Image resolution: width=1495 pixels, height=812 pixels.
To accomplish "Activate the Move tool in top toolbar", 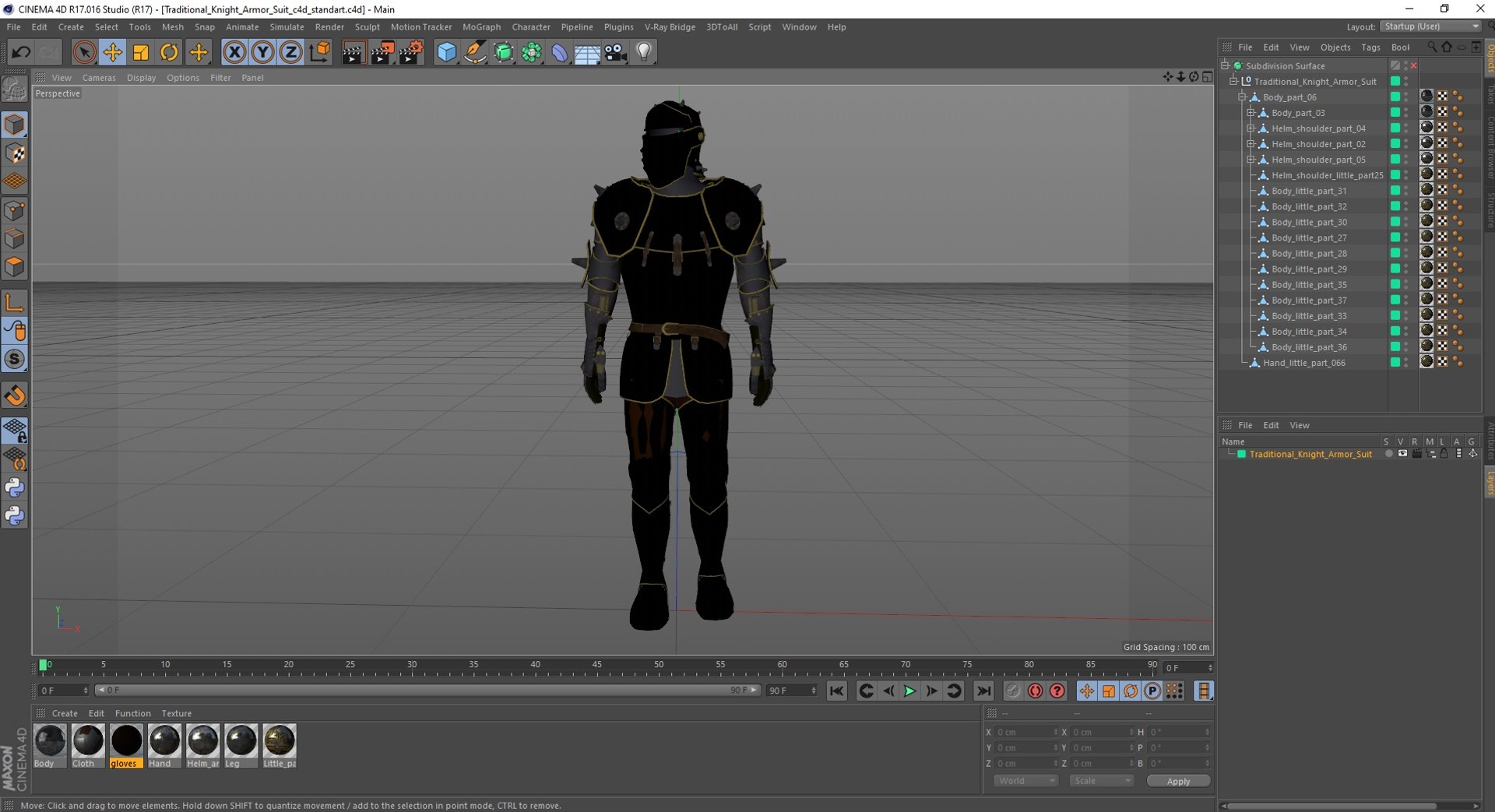I will tap(112, 52).
